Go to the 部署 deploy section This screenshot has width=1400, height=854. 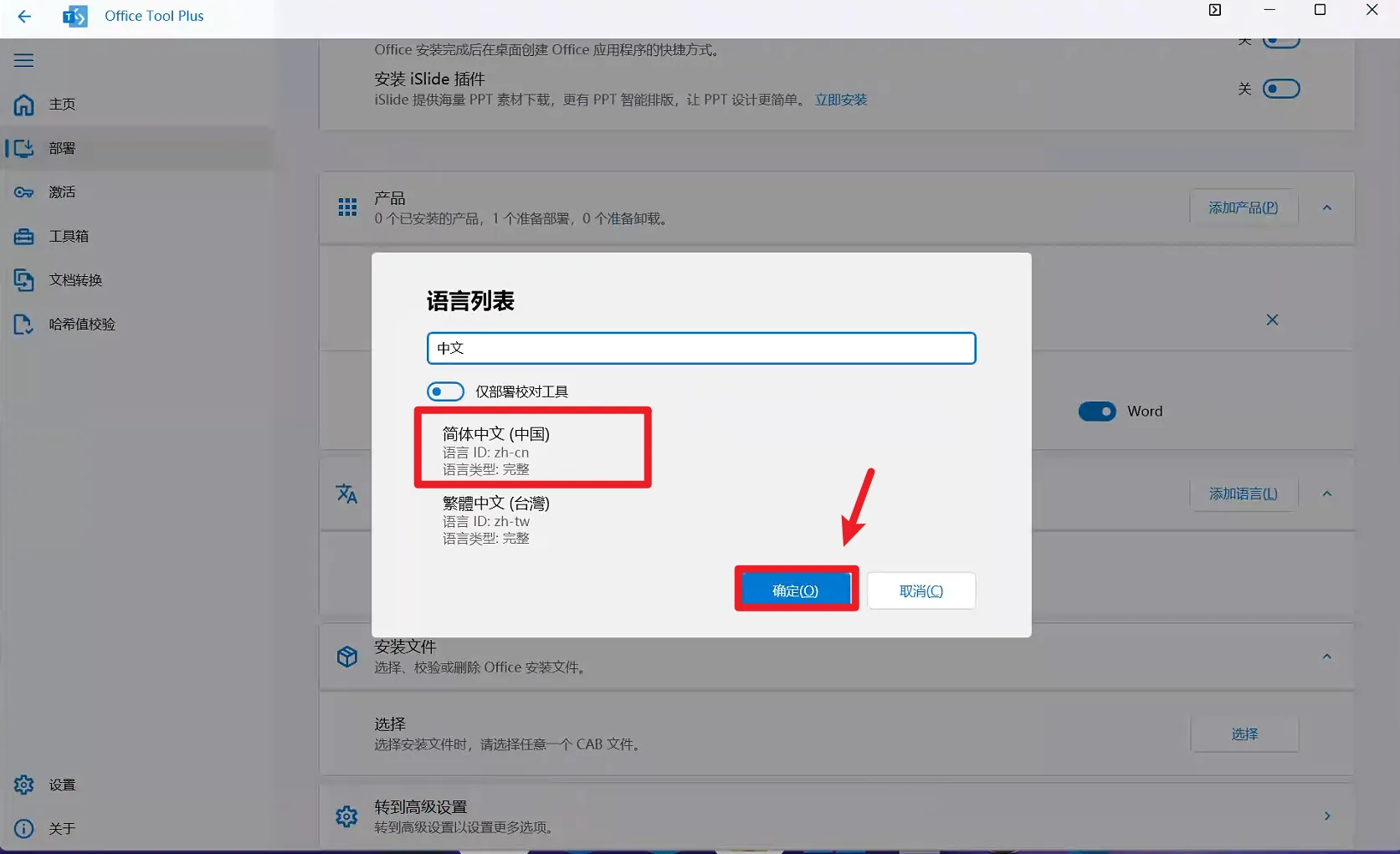point(137,148)
